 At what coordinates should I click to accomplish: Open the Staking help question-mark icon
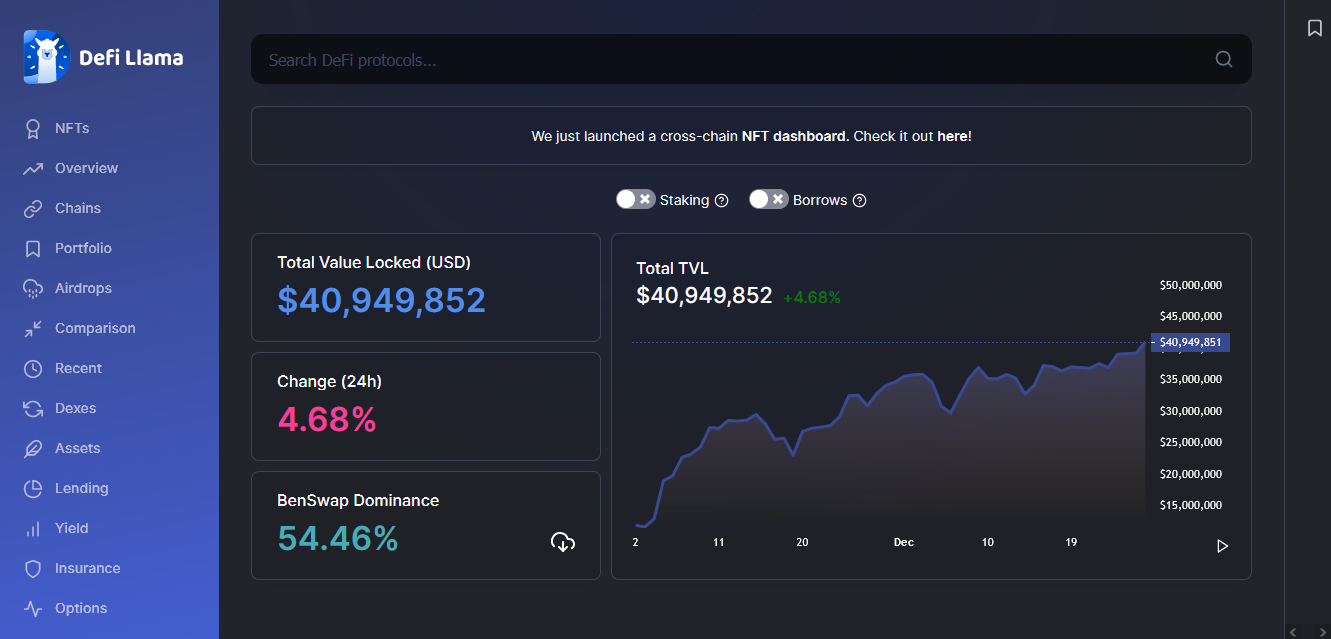[722, 200]
